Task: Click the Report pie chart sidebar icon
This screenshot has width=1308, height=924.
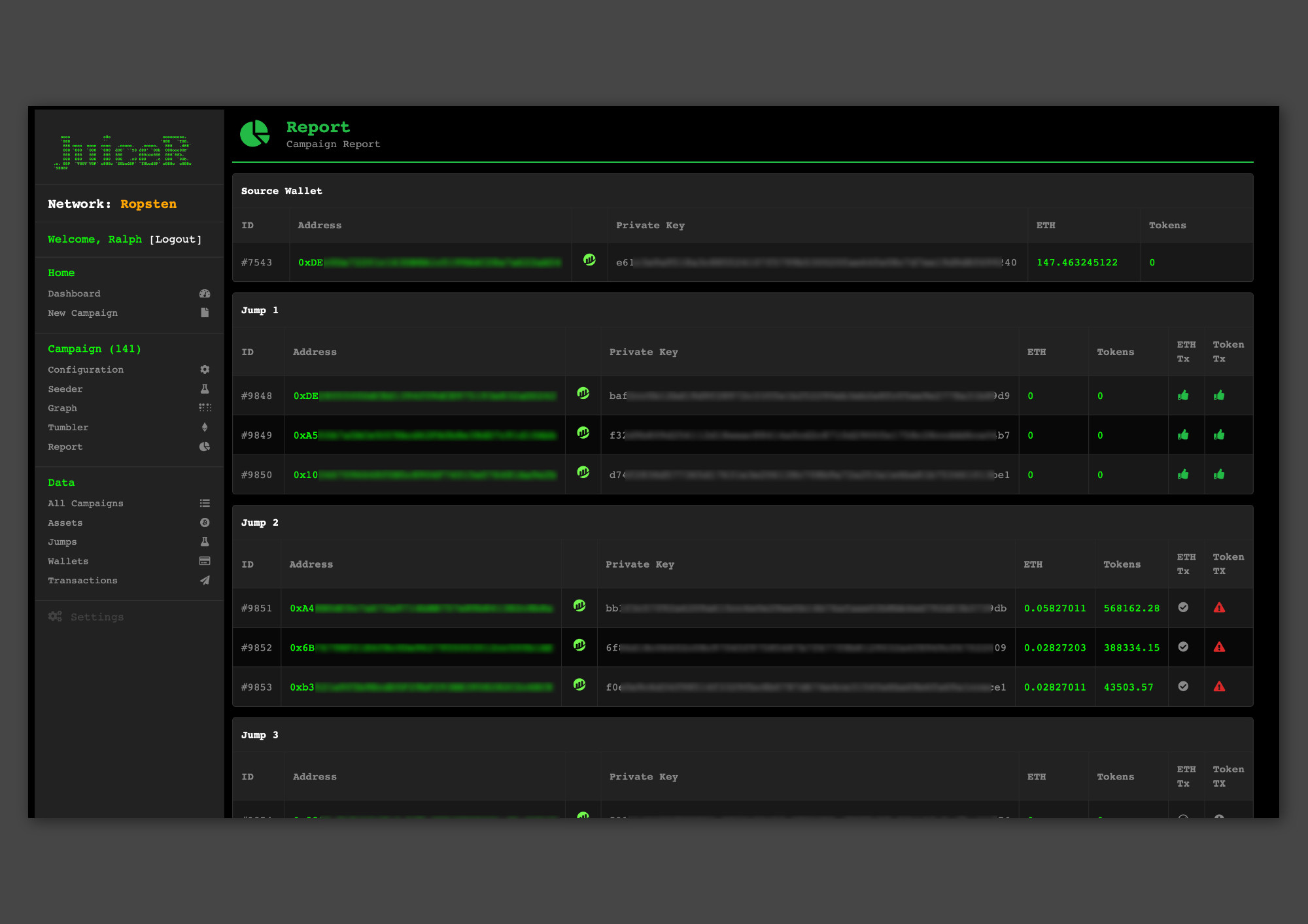Action: tap(205, 447)
